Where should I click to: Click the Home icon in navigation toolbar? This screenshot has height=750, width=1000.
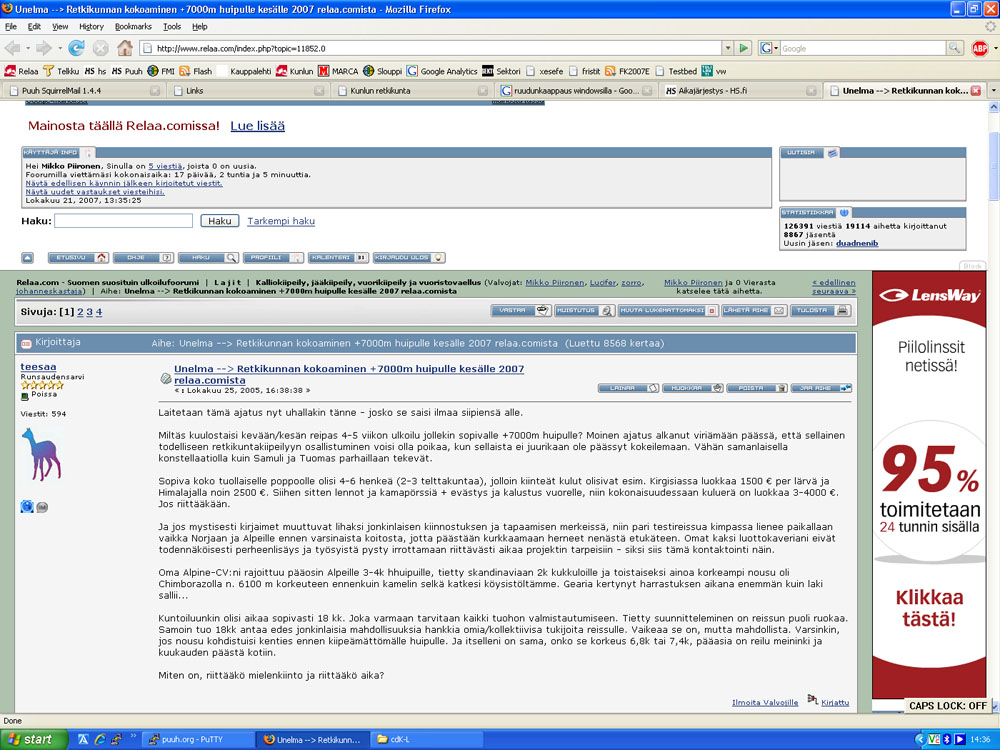(x=125, y=48)
